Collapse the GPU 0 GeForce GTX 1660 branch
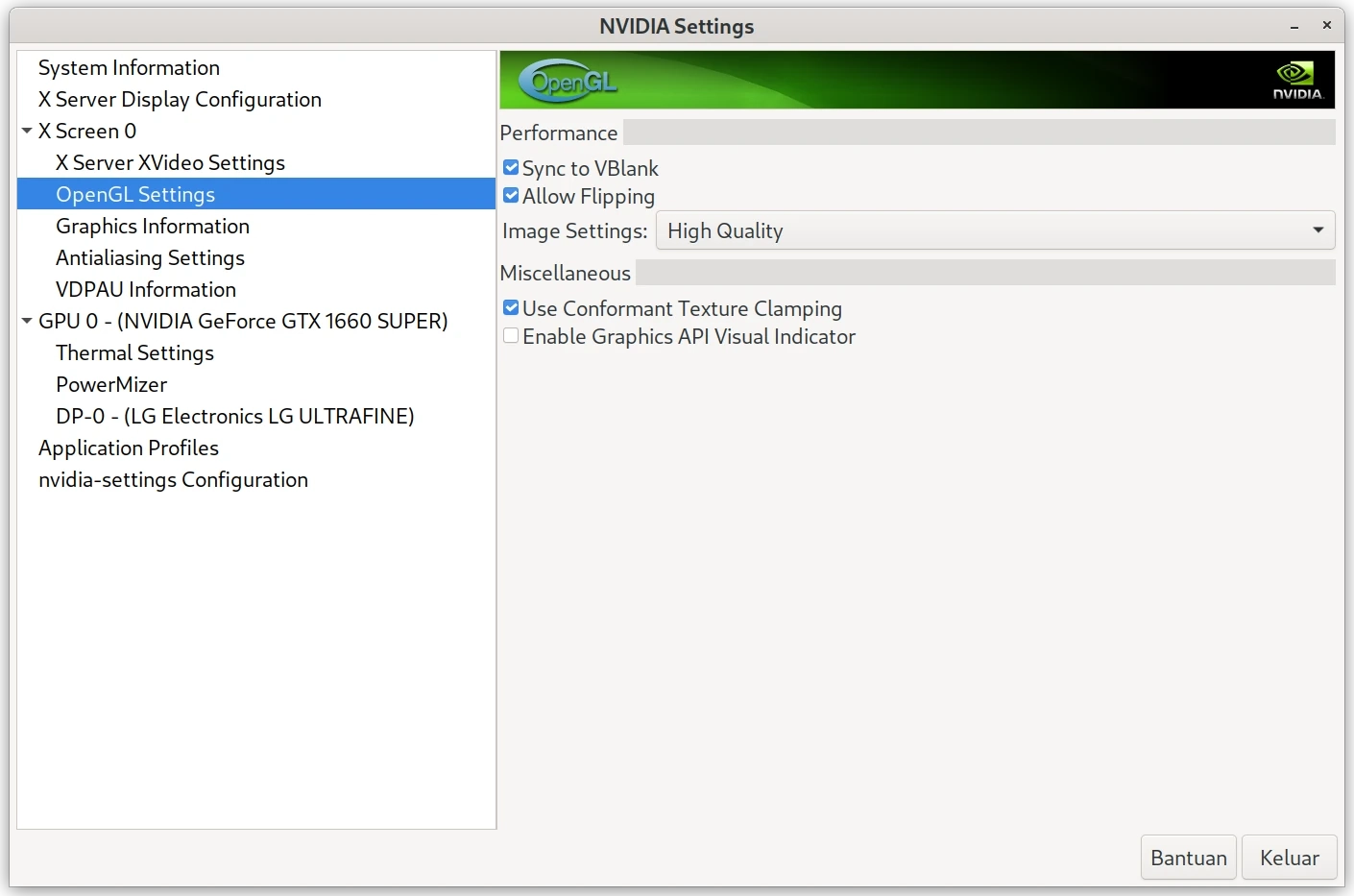The width and height of the screenshot is (1354, 896). pyautogui.click(x=26, y=321)
